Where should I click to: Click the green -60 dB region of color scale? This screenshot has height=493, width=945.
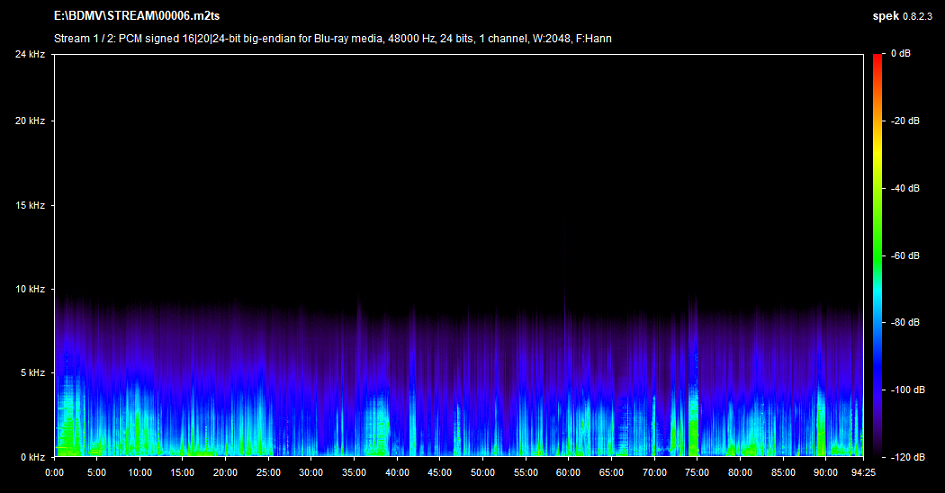[x=877, y=255]
